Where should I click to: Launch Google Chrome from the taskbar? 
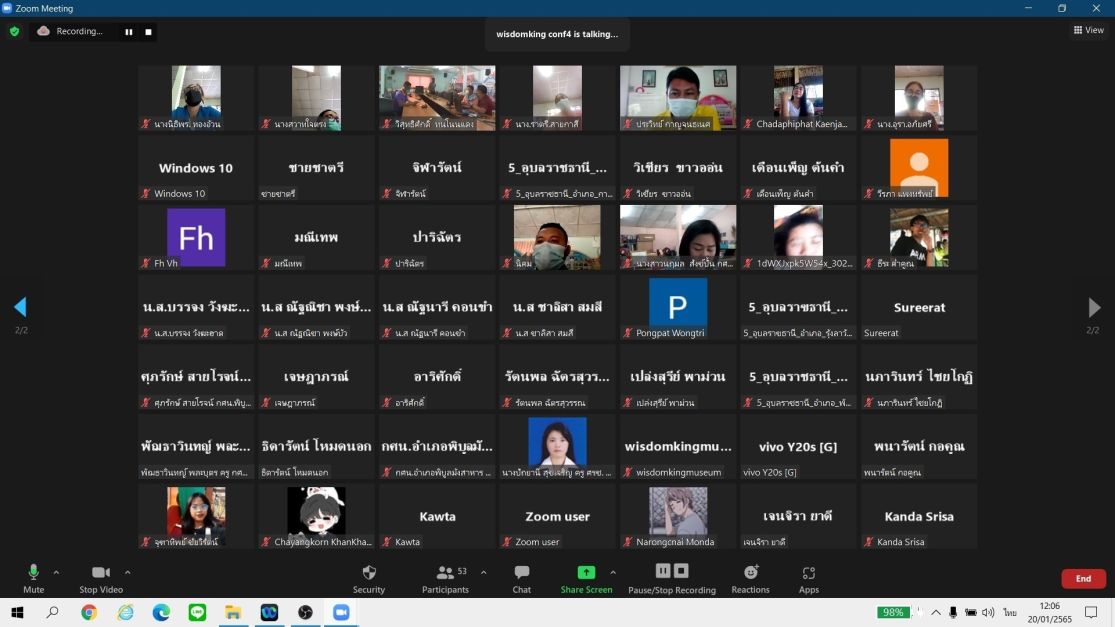coord(89,612)
